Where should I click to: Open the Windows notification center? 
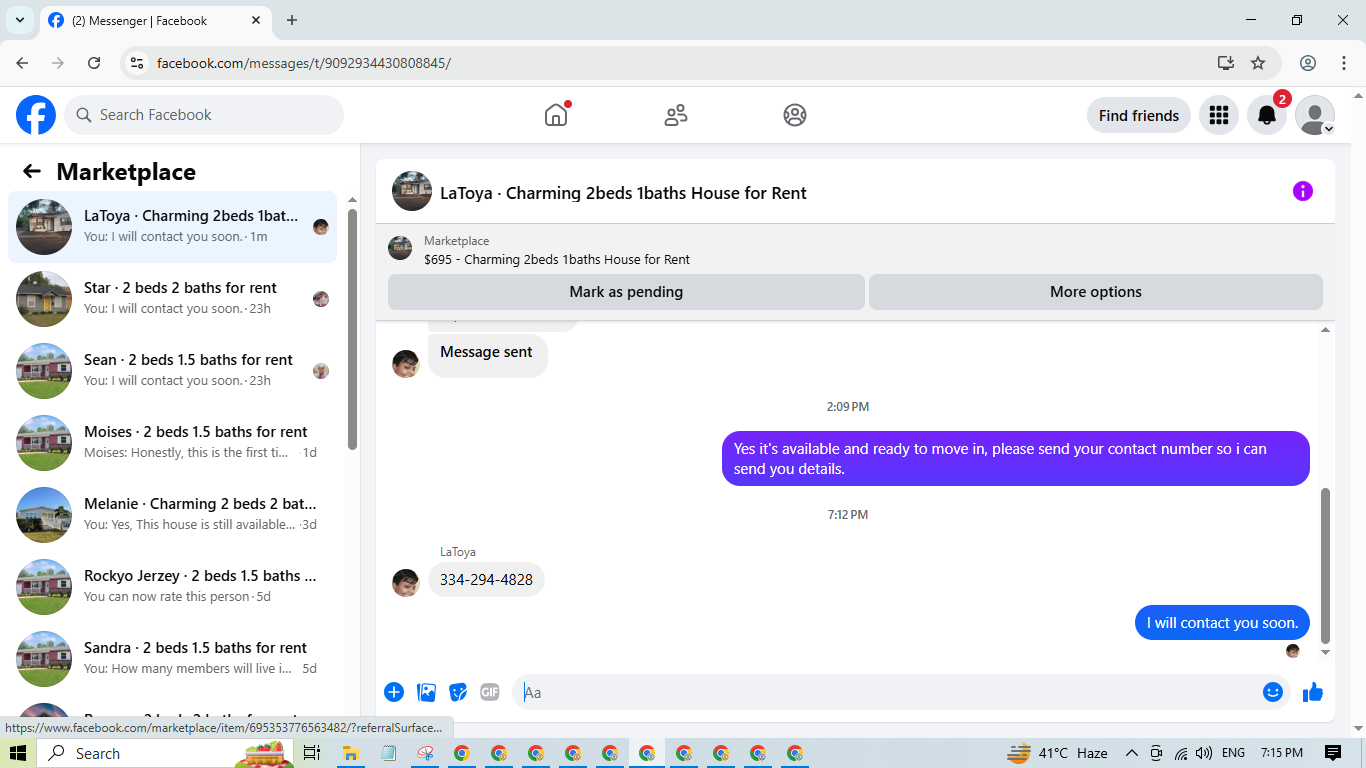point(1333,753)
